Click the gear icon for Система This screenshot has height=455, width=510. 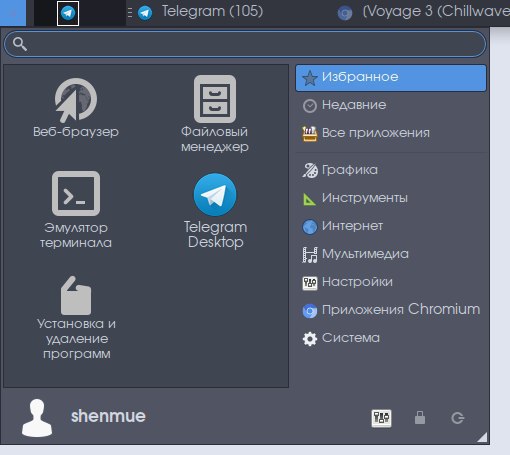pos(310,339)
